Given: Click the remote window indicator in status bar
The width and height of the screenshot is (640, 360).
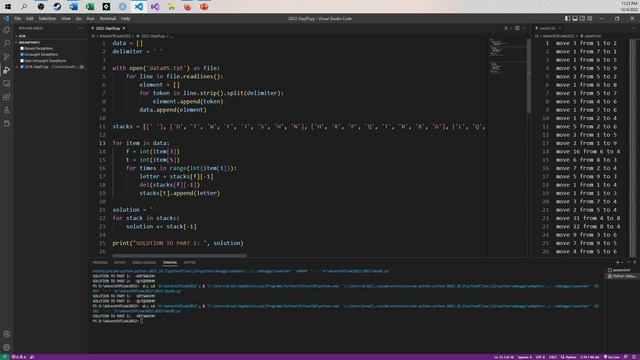Looking at the screenshot, I should (x=4, y=357).
